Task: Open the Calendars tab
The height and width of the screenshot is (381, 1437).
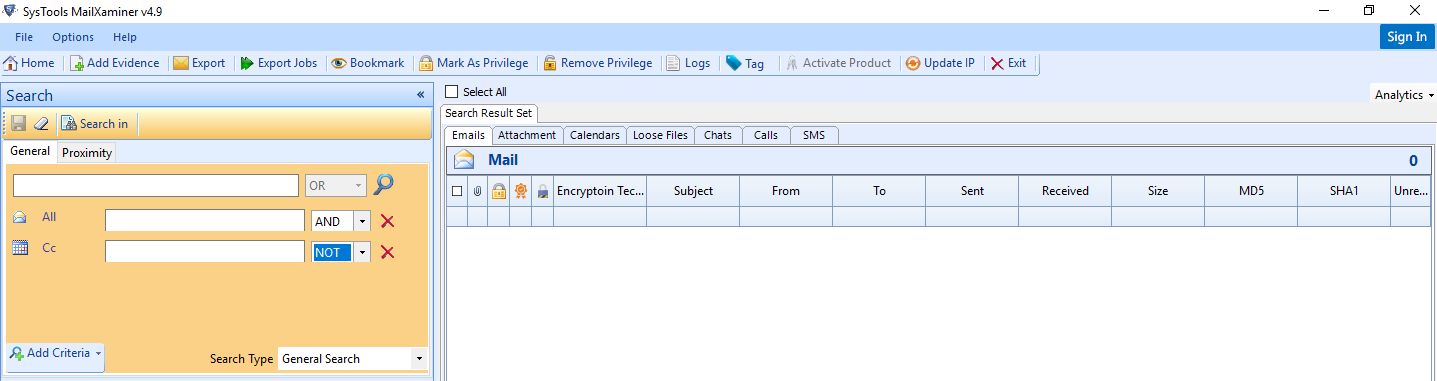Action: (x=595, y=135)
